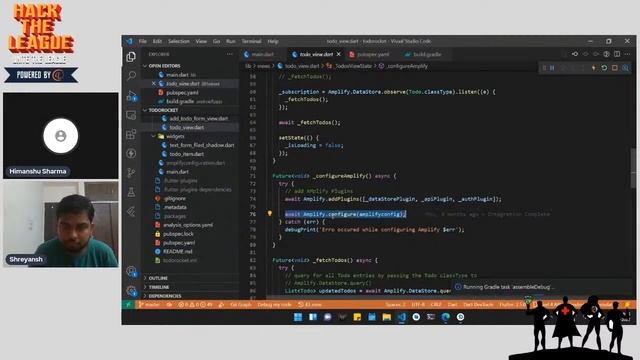Open the Selection menu

pos(179,41)
